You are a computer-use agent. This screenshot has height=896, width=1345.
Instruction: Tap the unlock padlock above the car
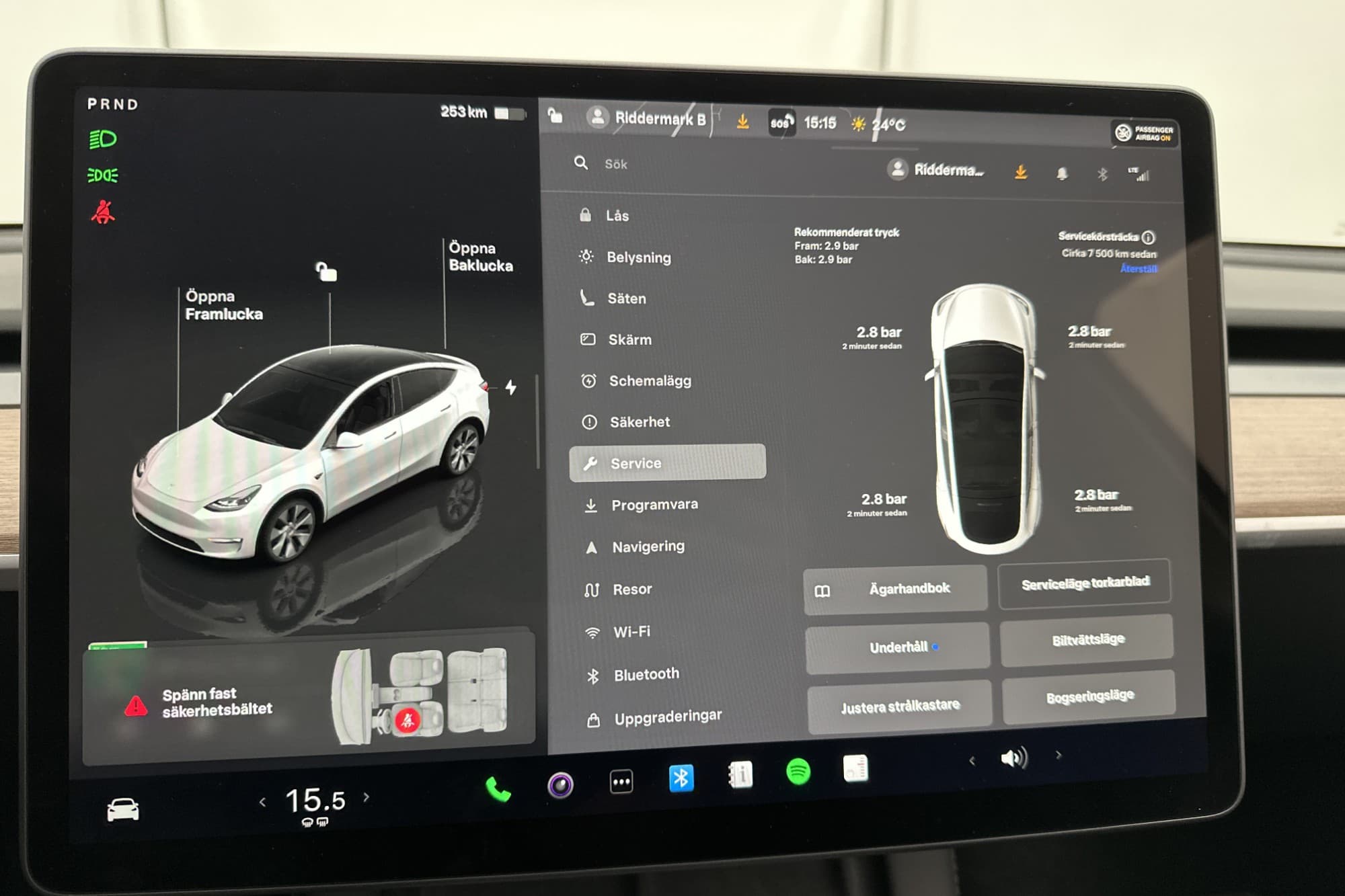point(326,272)
